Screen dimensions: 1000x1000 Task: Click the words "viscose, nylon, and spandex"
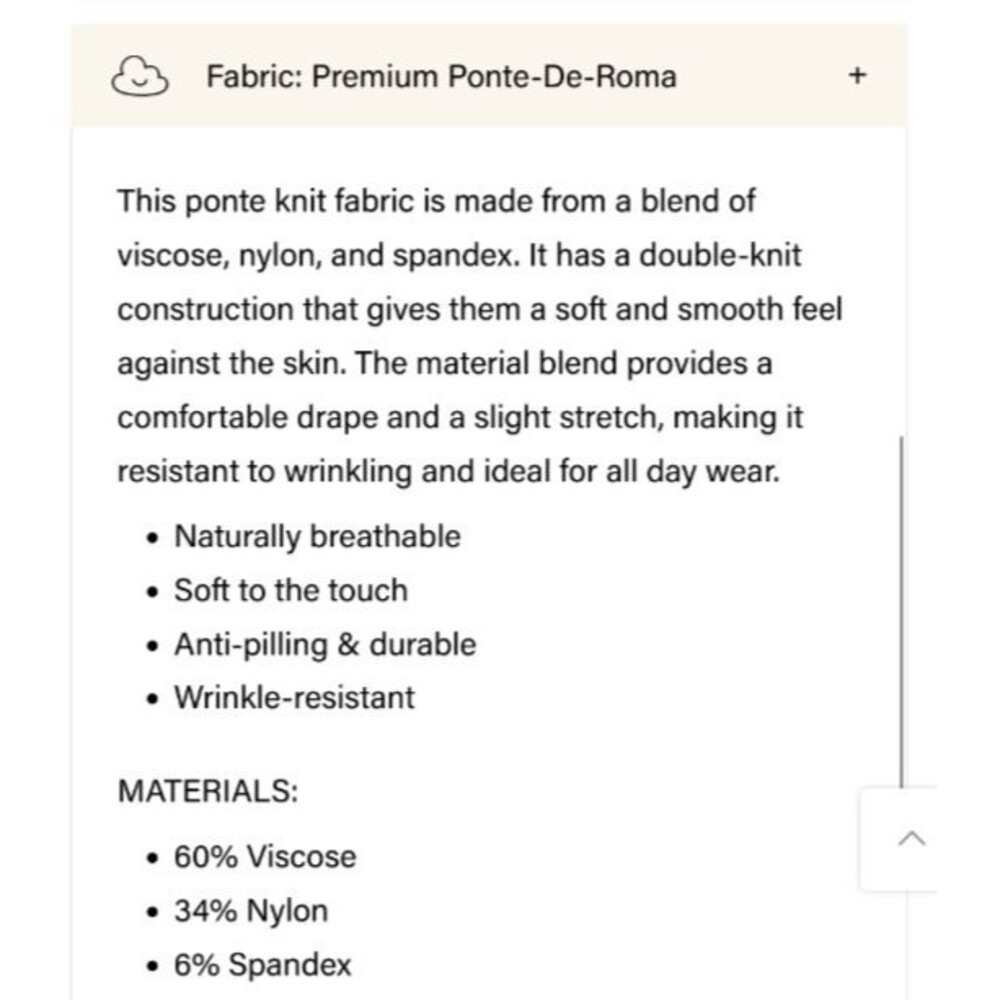tap(315, 255)
